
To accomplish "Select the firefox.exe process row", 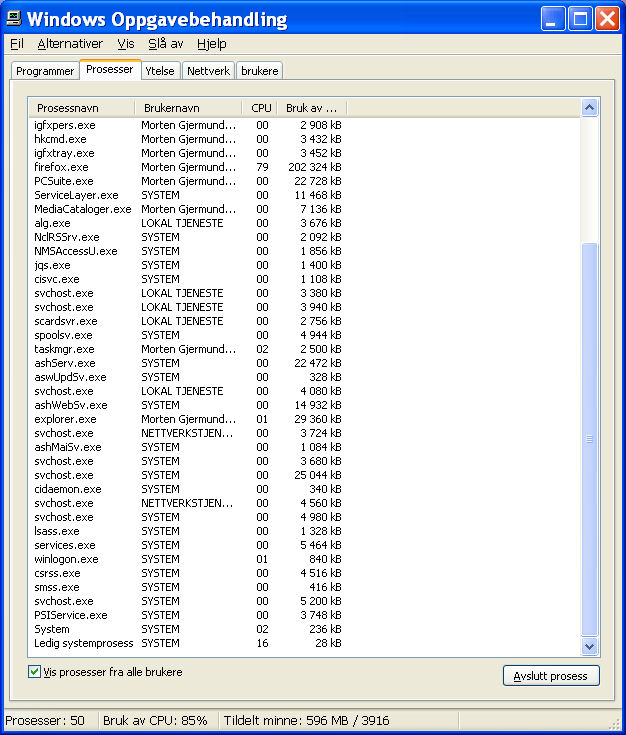I will click(188, 167).
